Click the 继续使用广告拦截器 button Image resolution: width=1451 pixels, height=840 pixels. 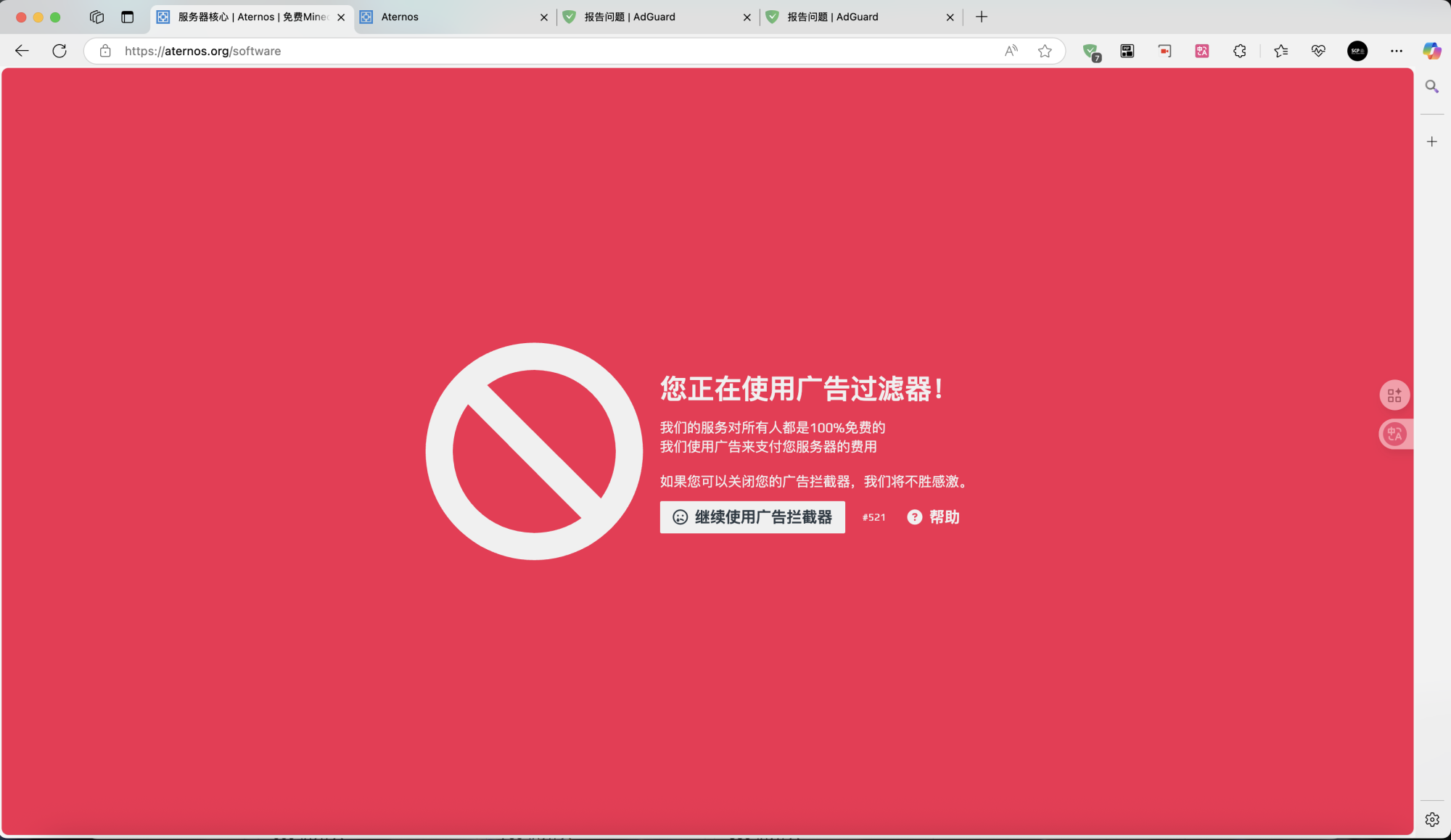(752, 517)
